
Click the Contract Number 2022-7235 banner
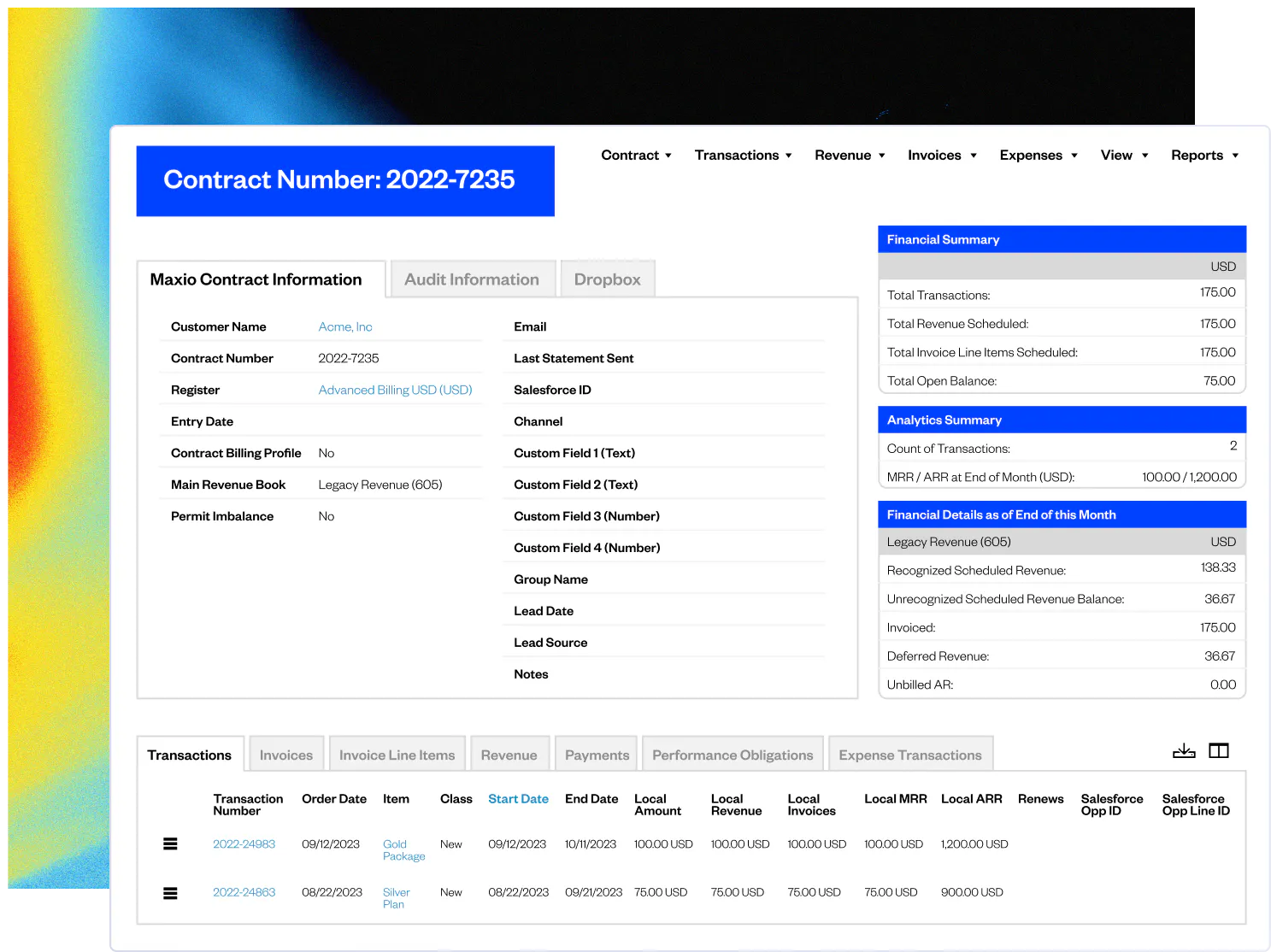pyautogui.click(x=345, y=180)
